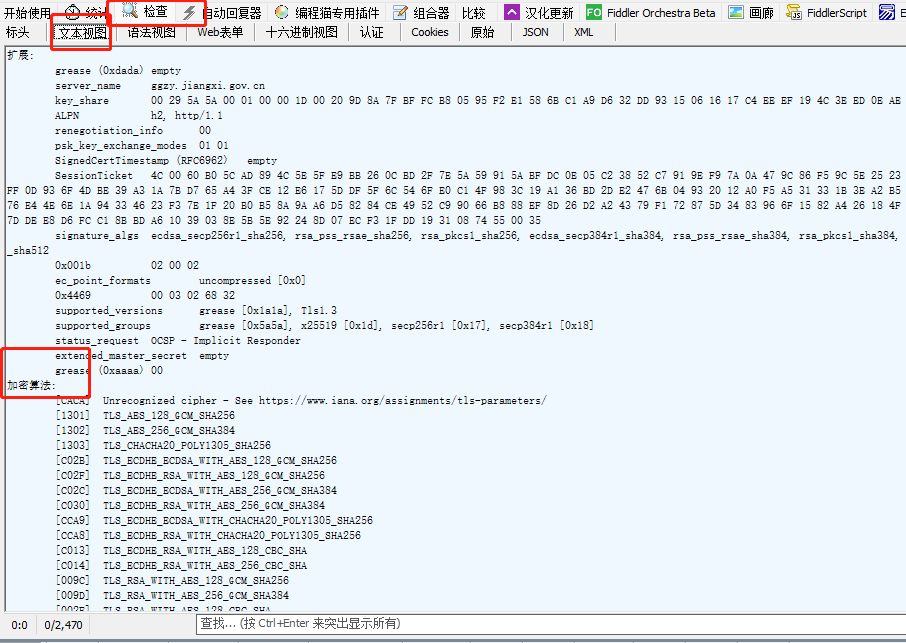Viewport: 906px width, 643px height.
Task: Click the [CCA8] cipher row
Action: pos(208,536)
